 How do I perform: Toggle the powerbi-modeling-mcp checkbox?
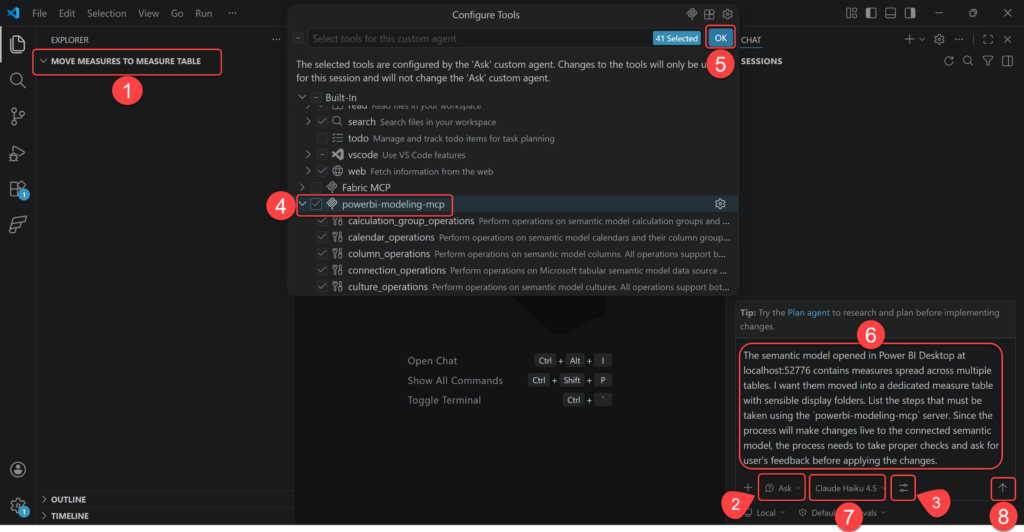point(316,204)
